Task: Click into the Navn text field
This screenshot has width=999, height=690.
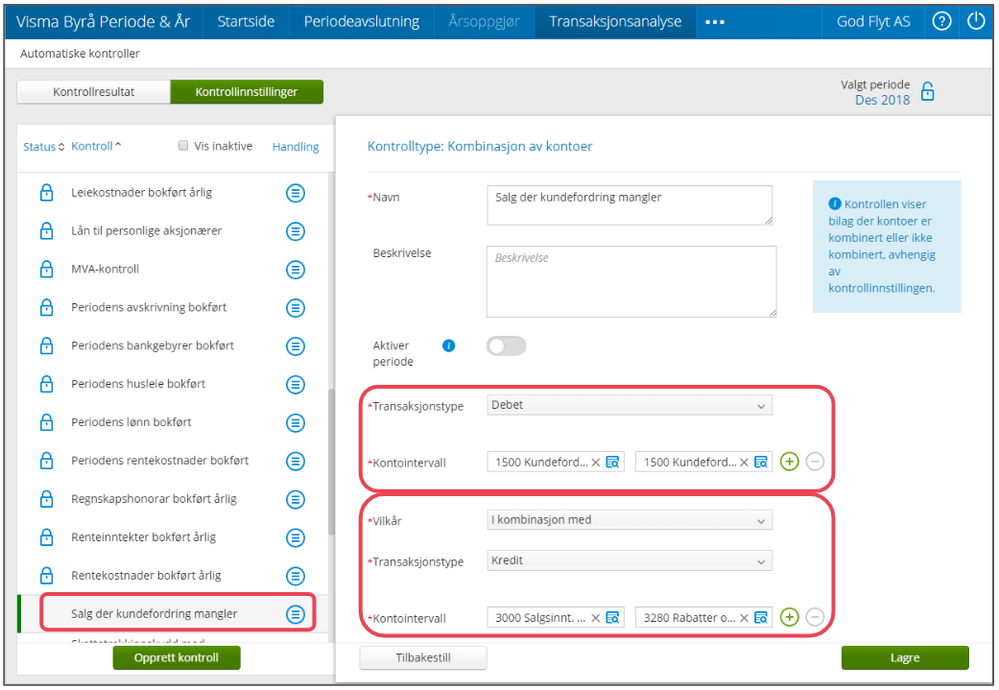Action: [629, 205]
